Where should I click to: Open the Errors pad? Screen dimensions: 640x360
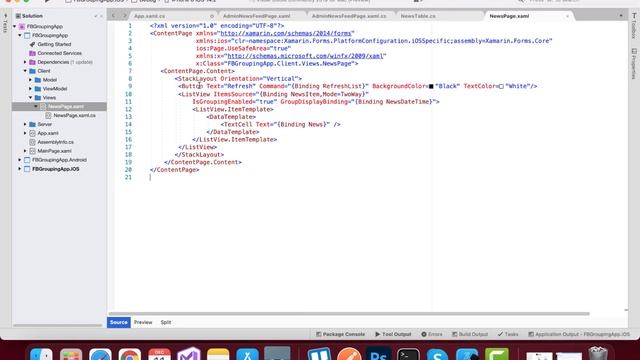[432, 334]
